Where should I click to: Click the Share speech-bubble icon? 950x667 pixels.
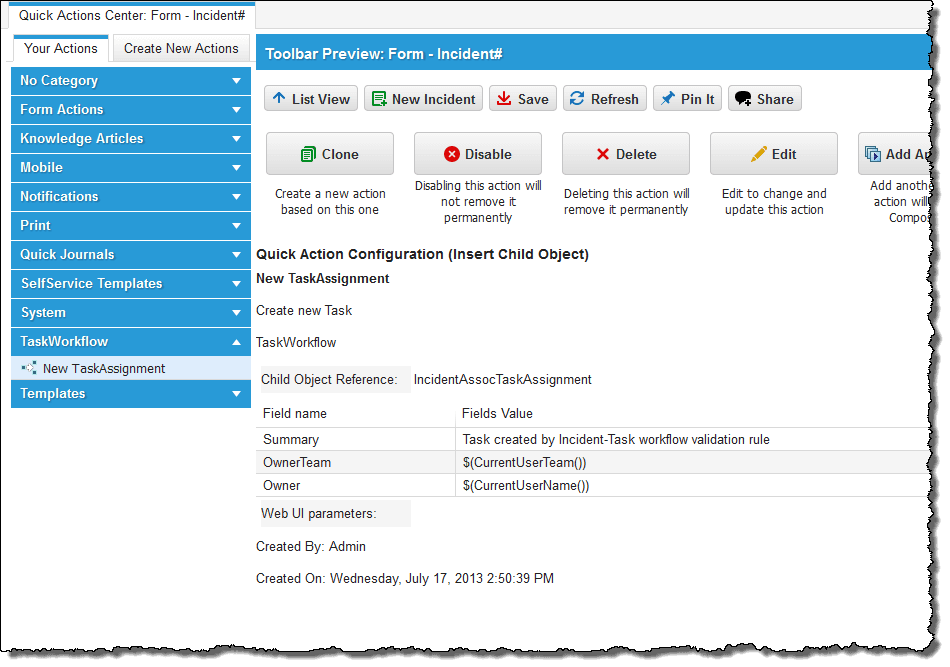741,98
